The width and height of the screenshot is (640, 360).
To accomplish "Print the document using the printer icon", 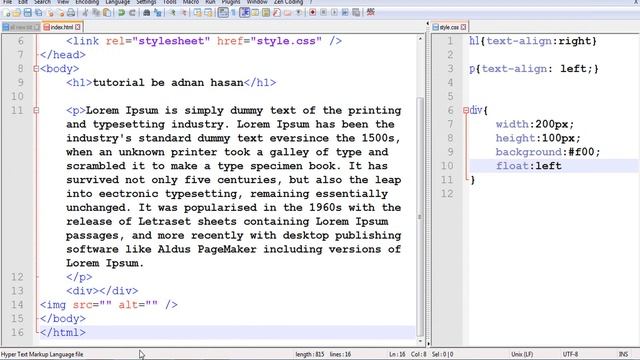I will (x=71, y=13).
